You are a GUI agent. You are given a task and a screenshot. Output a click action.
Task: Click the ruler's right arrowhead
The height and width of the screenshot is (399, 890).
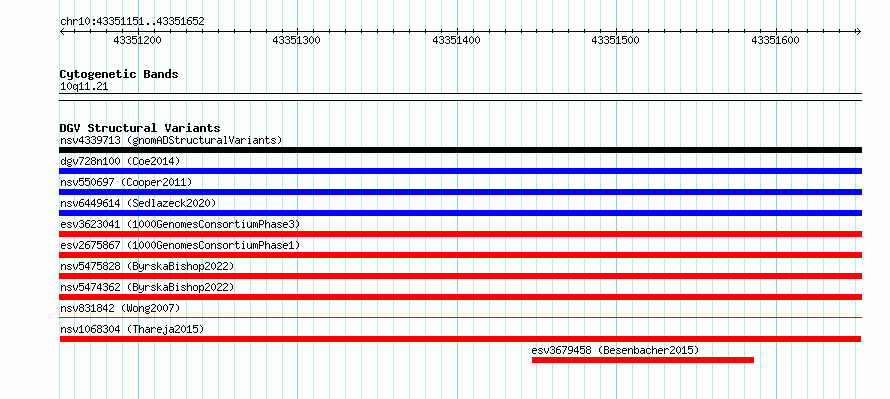click(859, 31)
